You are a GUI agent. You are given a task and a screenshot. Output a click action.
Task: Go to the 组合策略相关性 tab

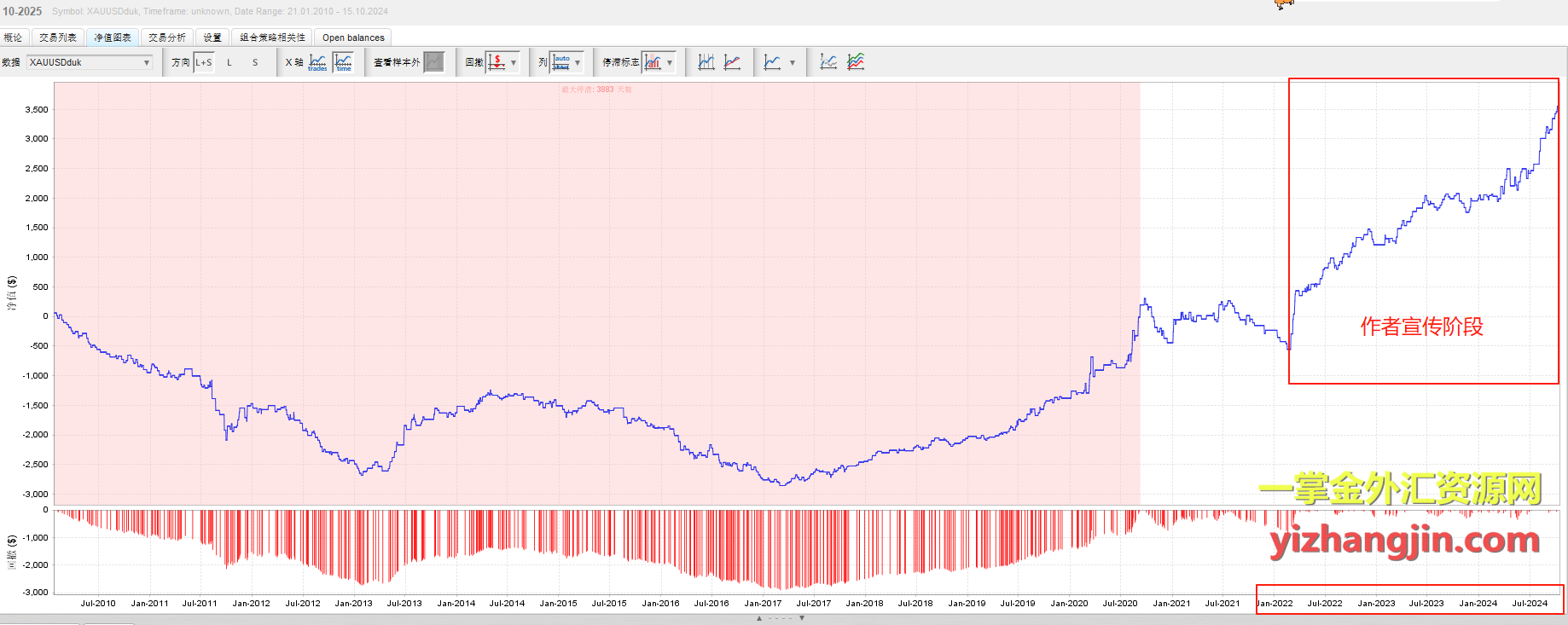(x=272, y=38)
